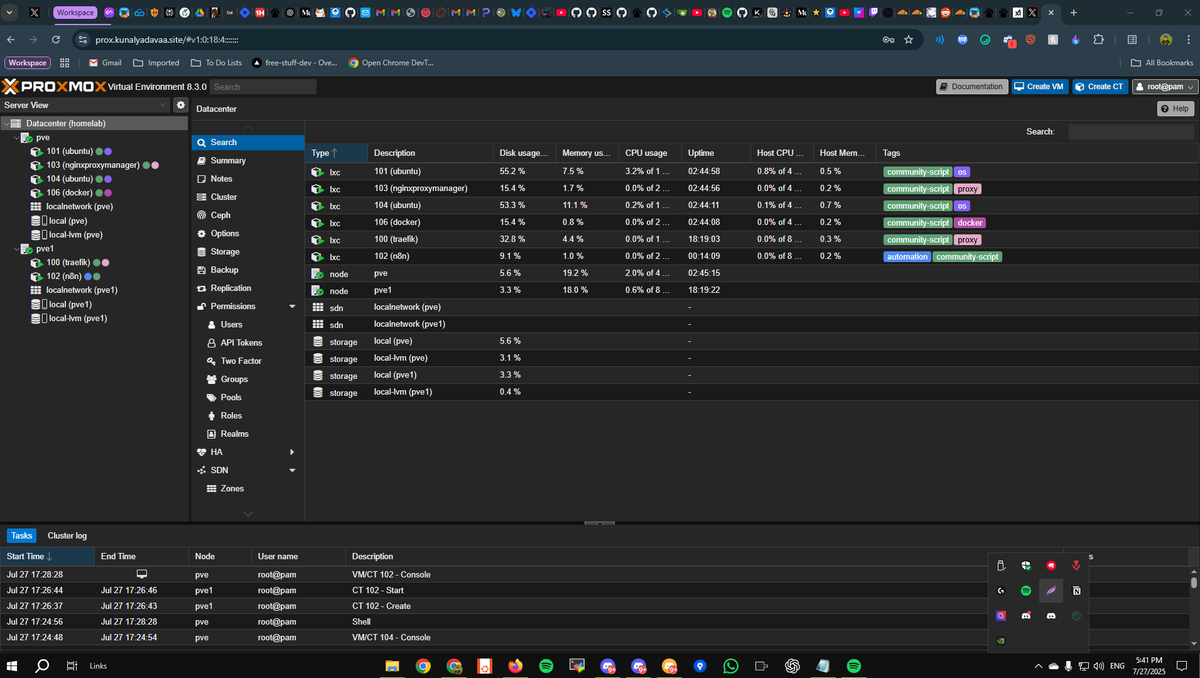This screenshot has height=678, width=1200.
Task: Select the Tasks tab
Action: click(22, 536)
